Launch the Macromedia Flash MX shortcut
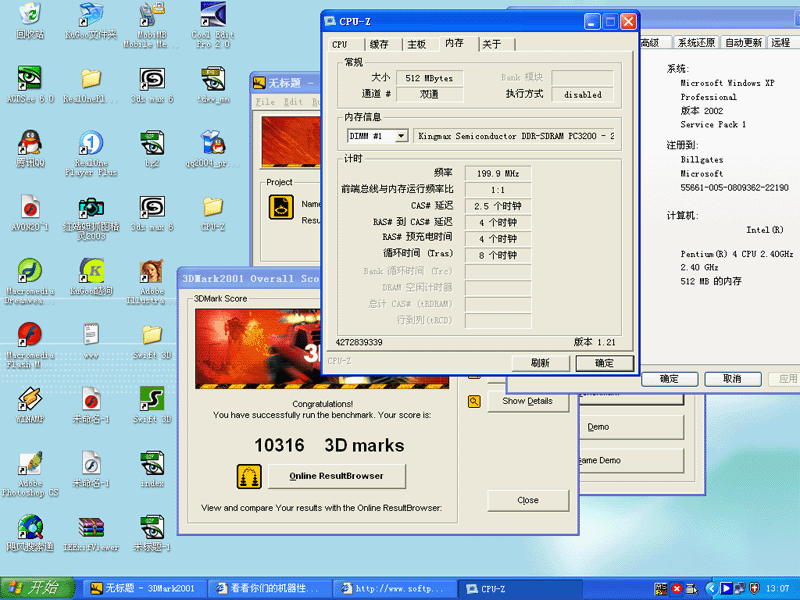Viewport: 800px width, 600px height. point(30,345)
